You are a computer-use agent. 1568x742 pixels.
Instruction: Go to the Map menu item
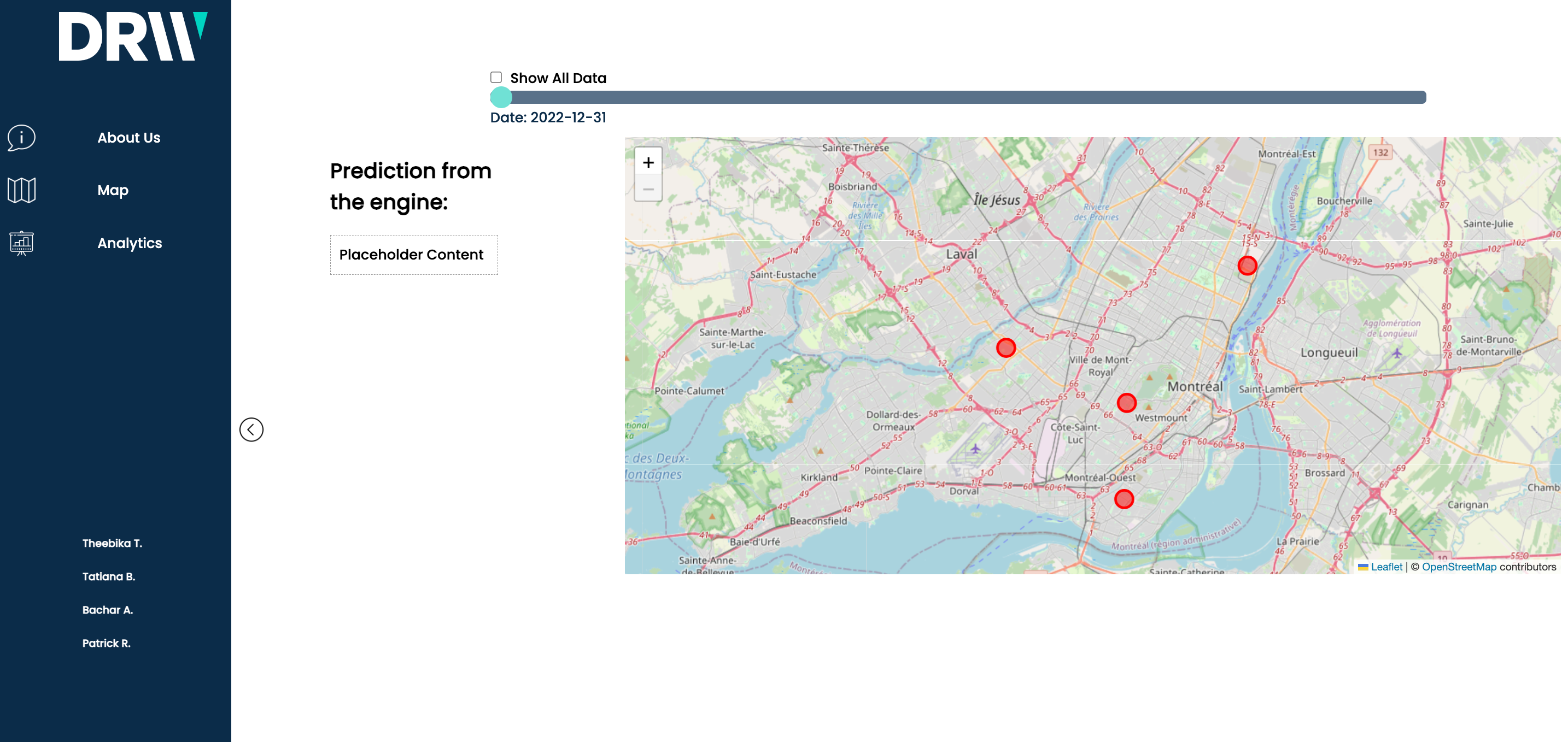click(113, 190)
